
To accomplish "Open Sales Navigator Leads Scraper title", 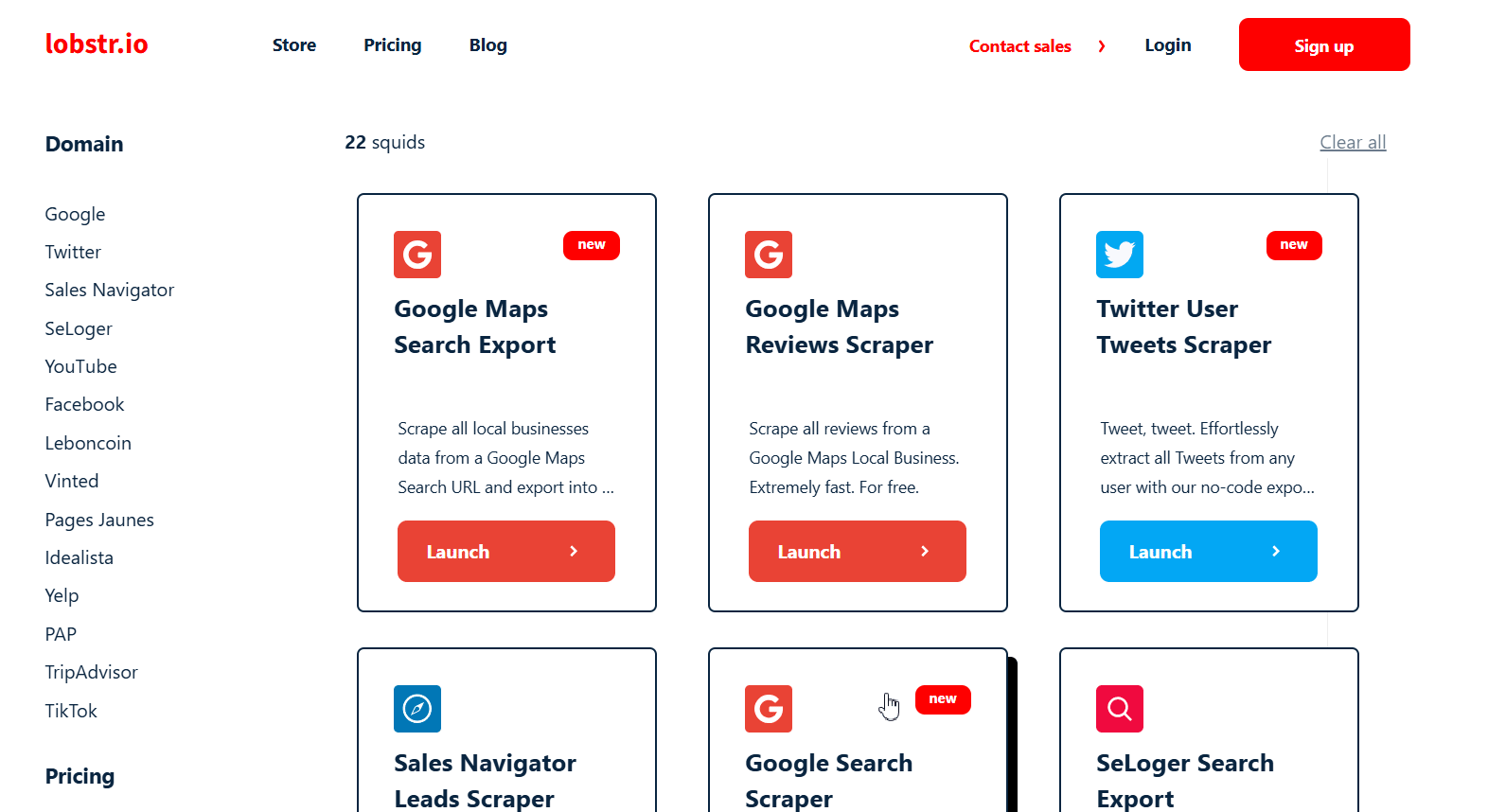I will pos(485,781).
